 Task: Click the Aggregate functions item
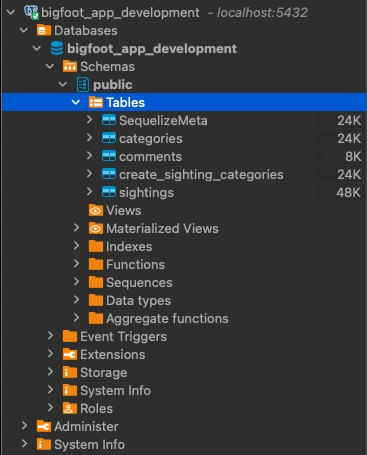click(x=167, y=319)
